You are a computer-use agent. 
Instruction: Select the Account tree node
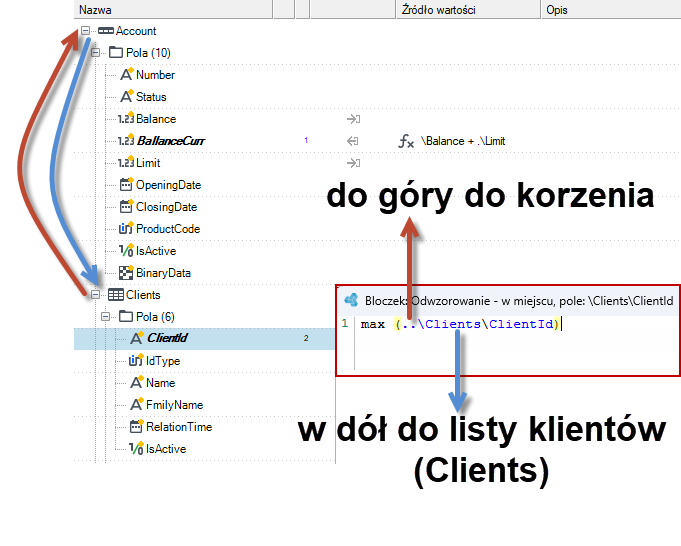pyautogui.click(x=136, y=31)
